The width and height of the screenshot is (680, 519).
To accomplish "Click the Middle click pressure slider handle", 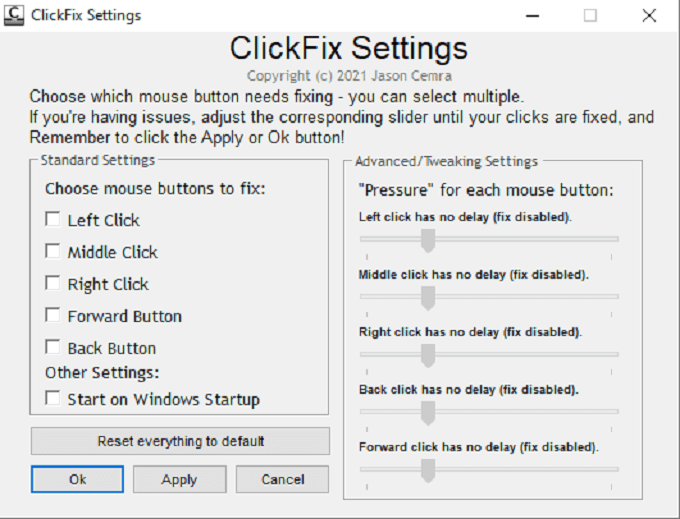I will tap(428, 297).
